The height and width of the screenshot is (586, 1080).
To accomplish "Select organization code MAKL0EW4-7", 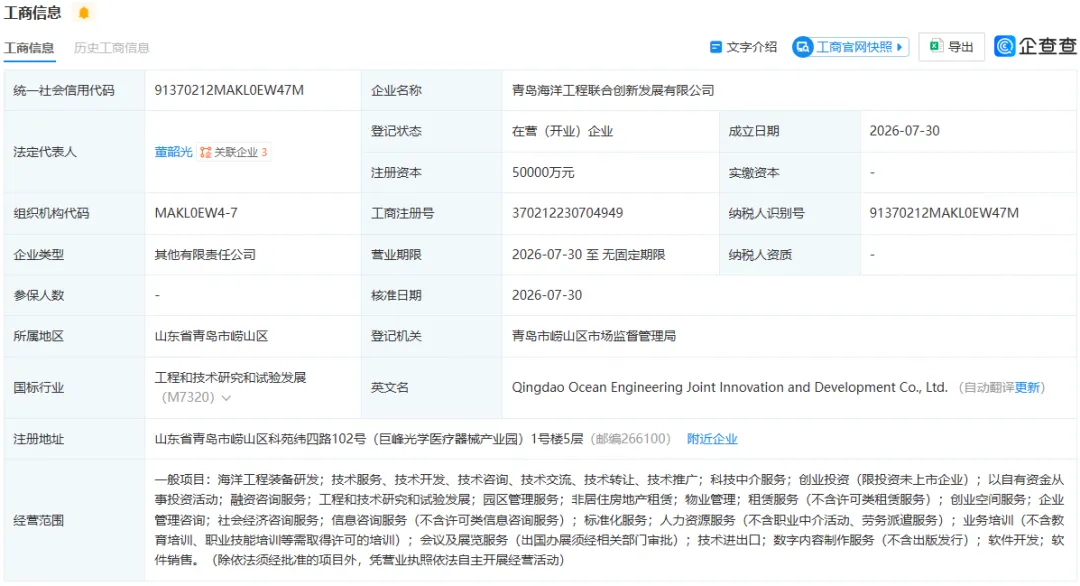I will (x=196, y=213).
